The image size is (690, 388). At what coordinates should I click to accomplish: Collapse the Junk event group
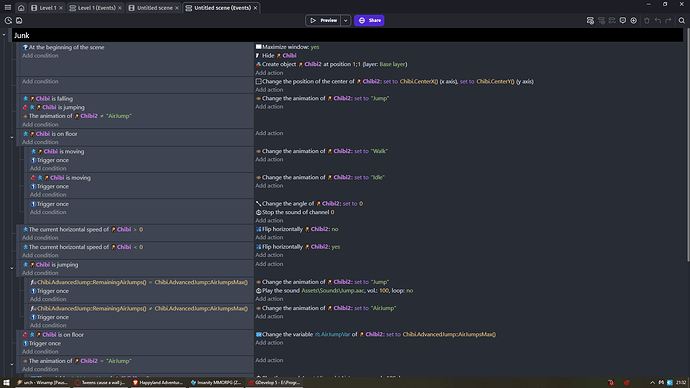click(x=4, y=35)
